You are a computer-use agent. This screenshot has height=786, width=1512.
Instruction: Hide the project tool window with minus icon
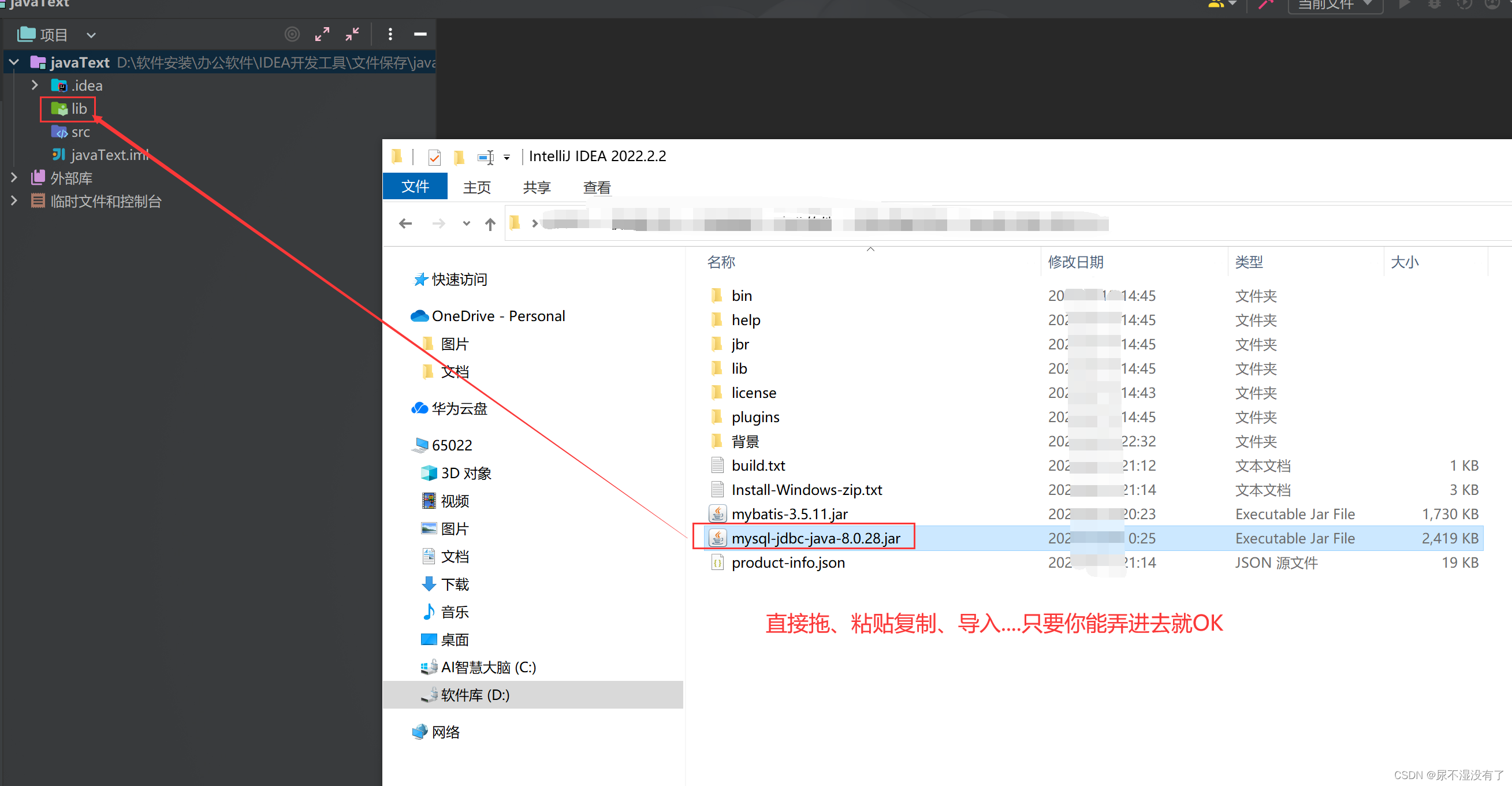(420, 35)
